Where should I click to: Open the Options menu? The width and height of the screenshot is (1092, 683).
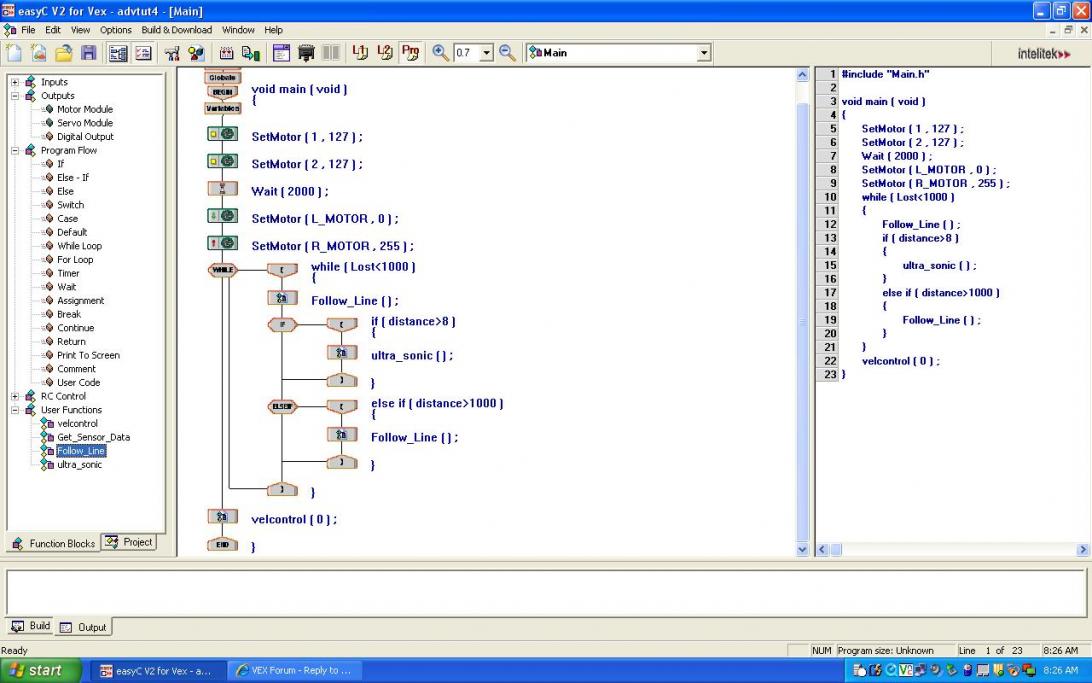(116, 30)
